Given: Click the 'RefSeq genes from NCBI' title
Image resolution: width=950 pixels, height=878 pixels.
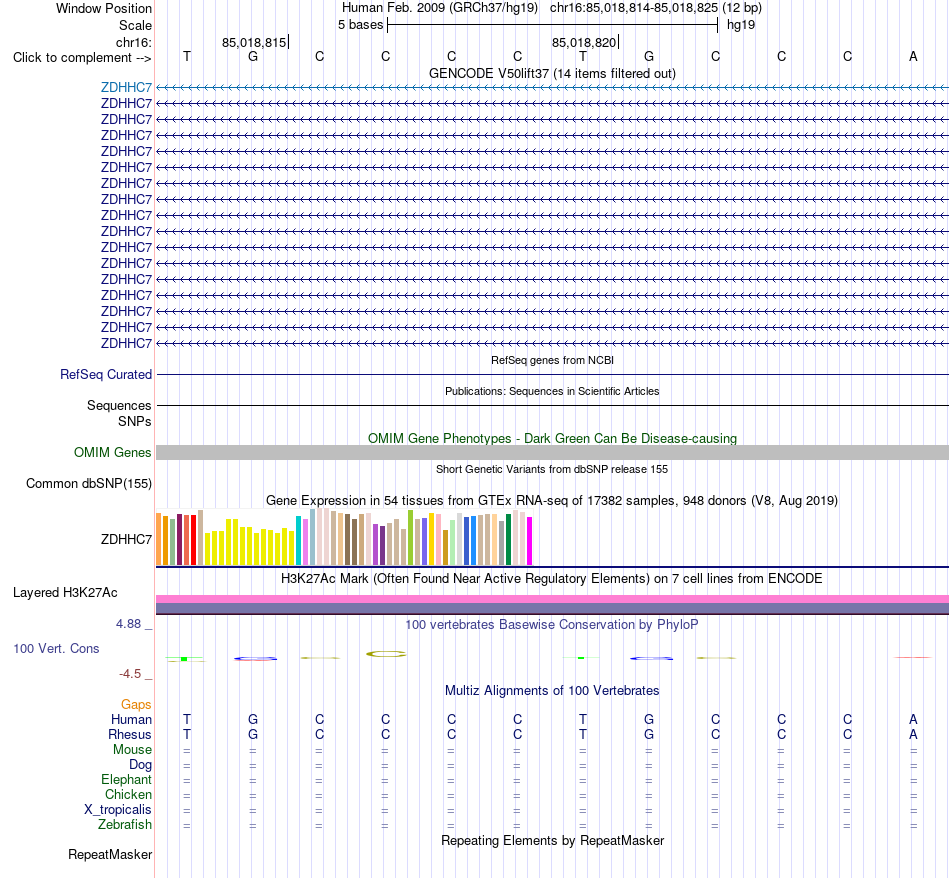Looking at the screenshot, I should coord(552,360).
